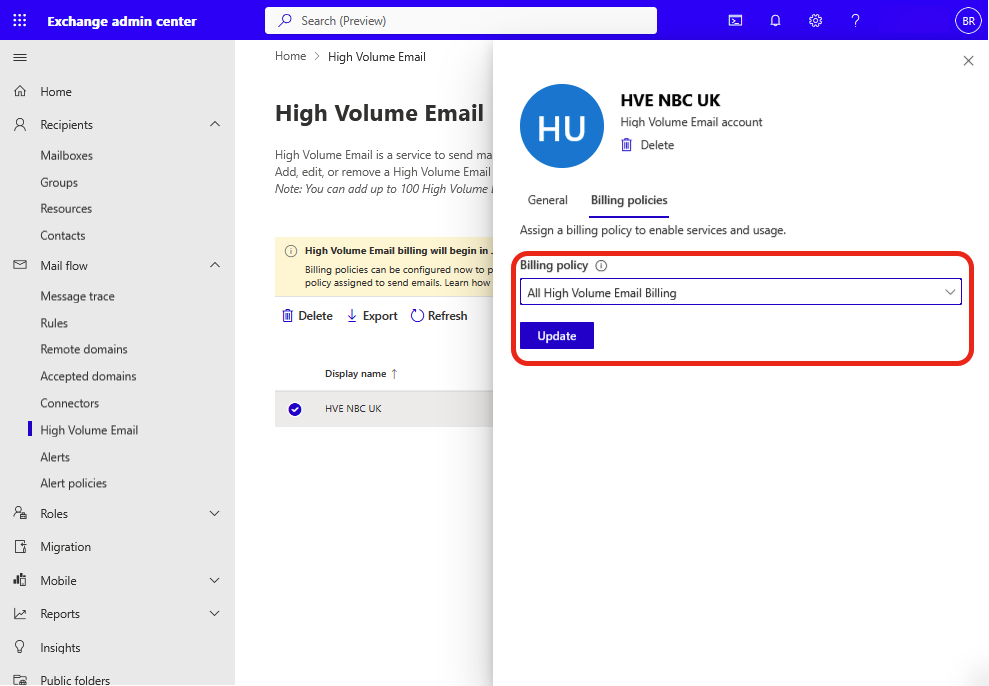This screenshot has height=686, width=989.
Task: Switch to the General tab
Action: point(547,200)
